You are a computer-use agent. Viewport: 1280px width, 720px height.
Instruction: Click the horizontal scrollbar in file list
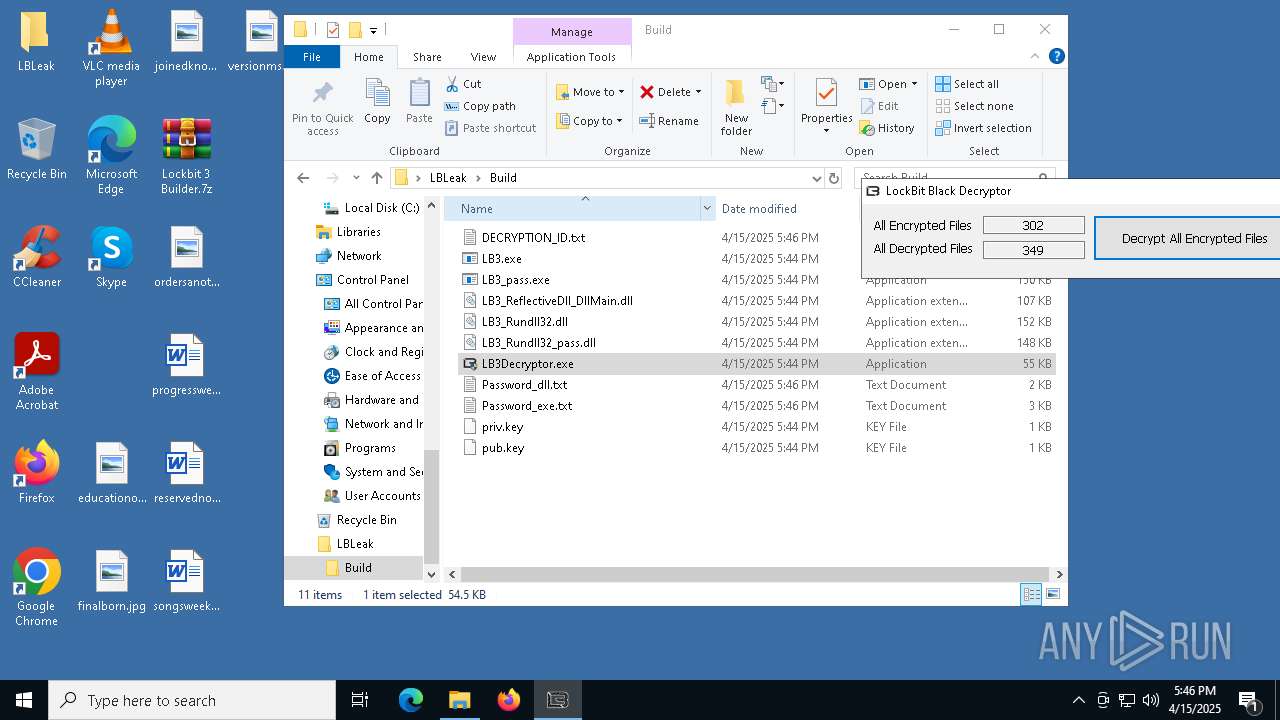(x=755, y=575)
